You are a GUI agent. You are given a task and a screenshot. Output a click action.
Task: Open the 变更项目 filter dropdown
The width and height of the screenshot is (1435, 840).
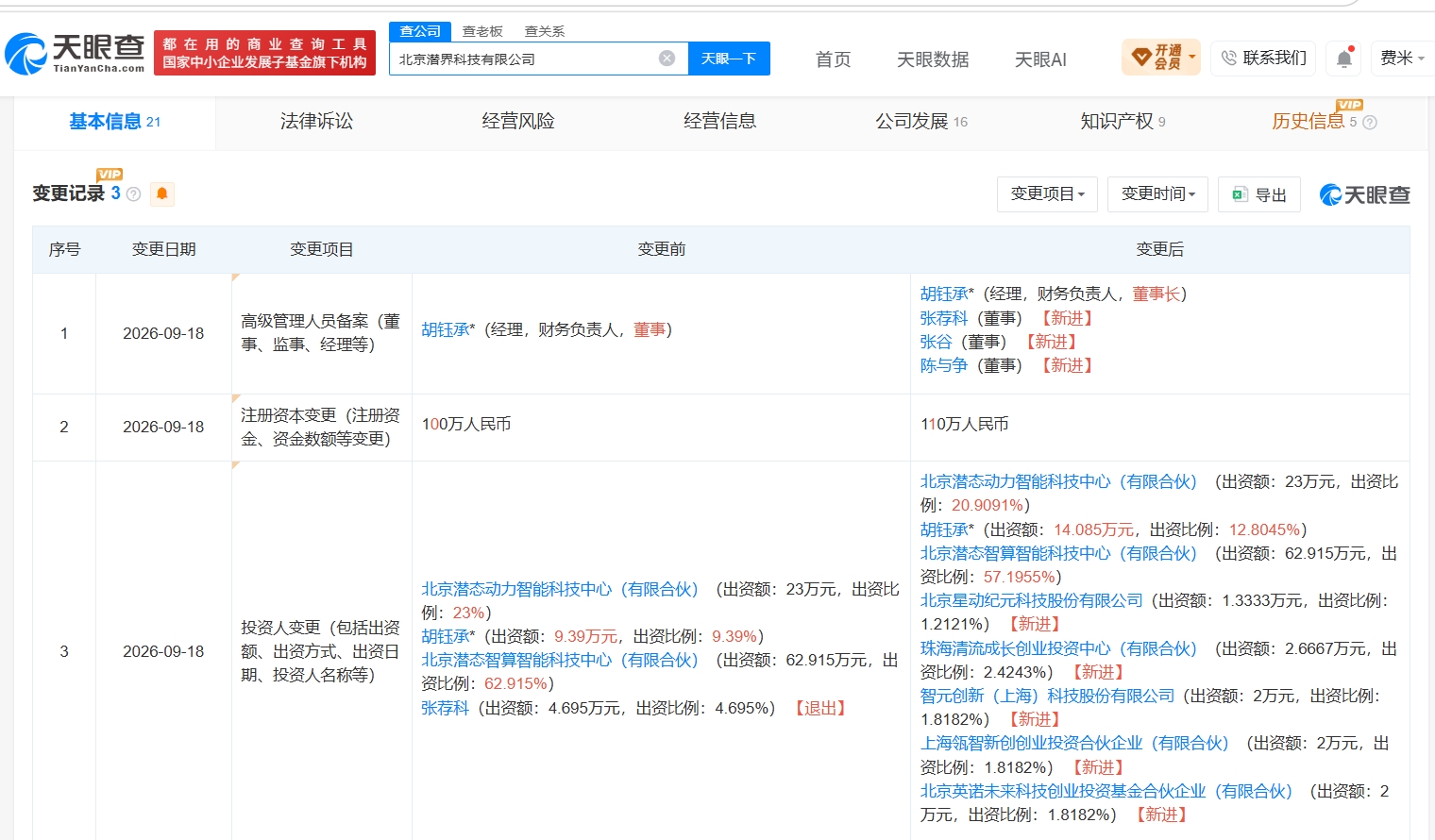pos(1047,194)
